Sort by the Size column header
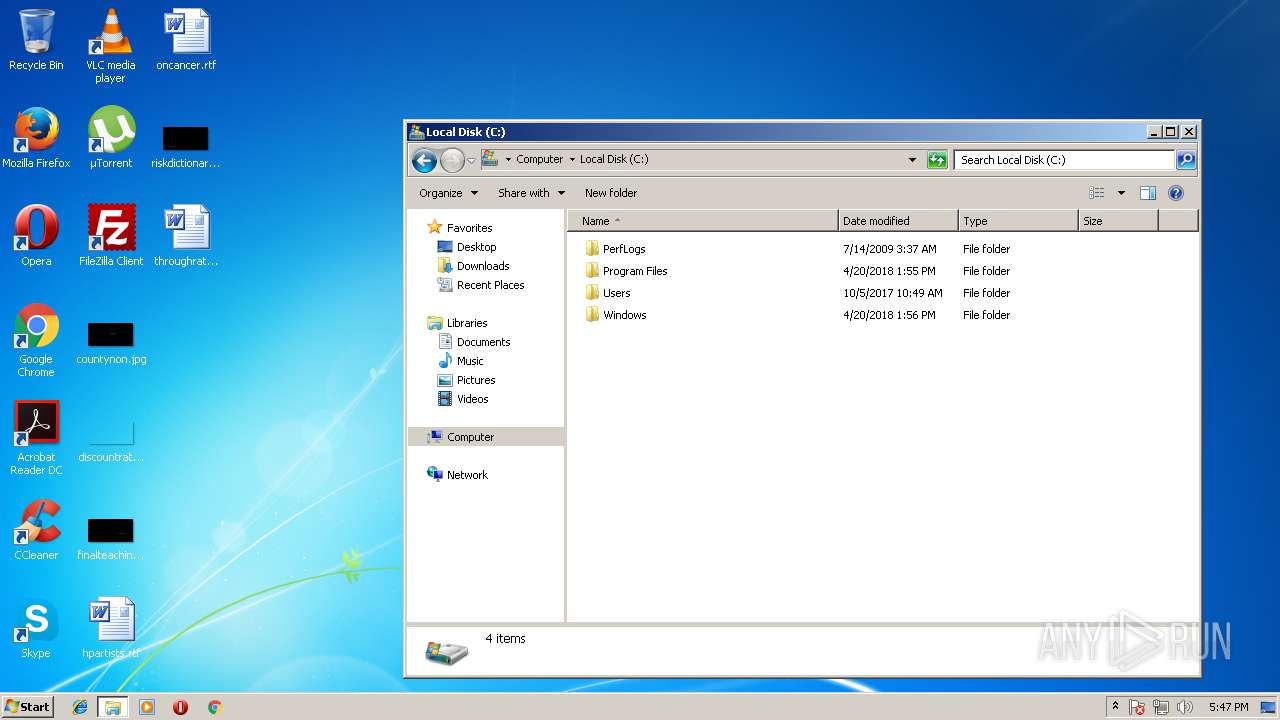Viewport: 1280px width, 720px height. 1118,221
